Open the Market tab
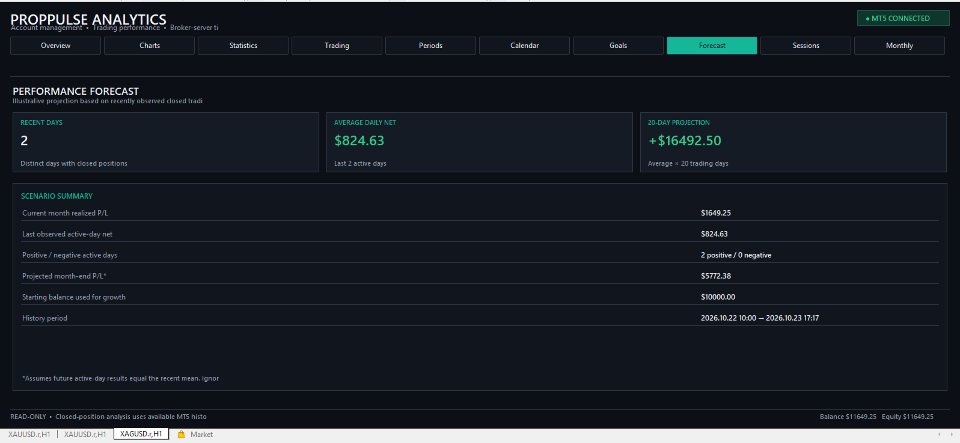 (x=201, y=434)
